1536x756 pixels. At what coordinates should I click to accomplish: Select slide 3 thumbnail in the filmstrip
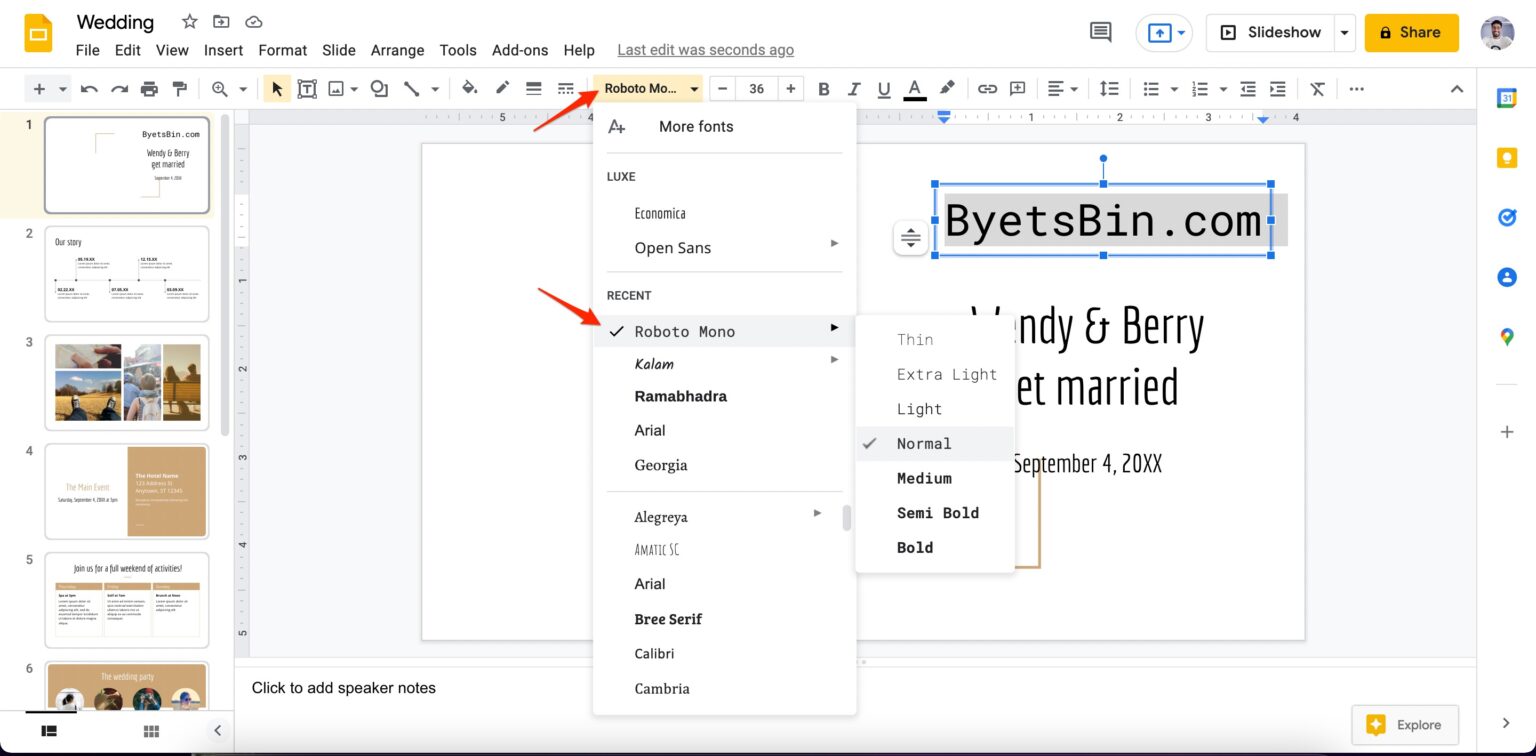pos(126,382)
